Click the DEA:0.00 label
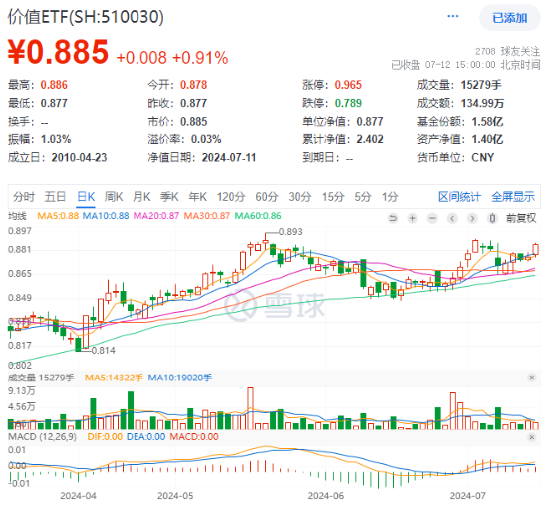Image resolution: width=550 pixels, height=505 pixels. click(146, 437)
